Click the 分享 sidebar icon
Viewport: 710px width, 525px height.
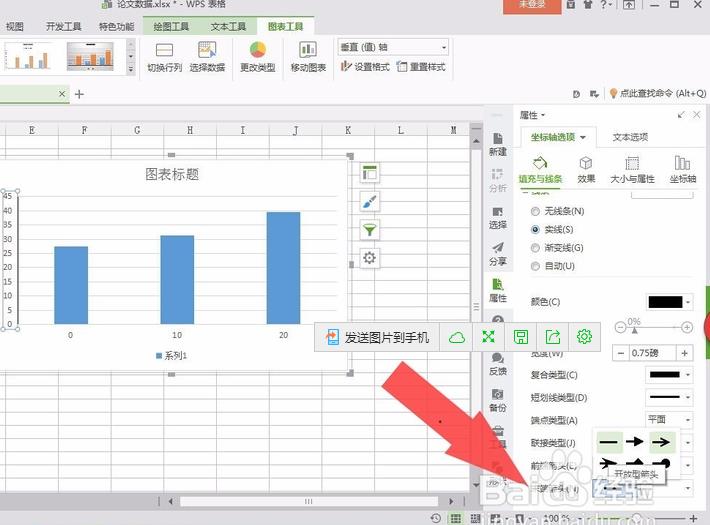pos(498,254)
